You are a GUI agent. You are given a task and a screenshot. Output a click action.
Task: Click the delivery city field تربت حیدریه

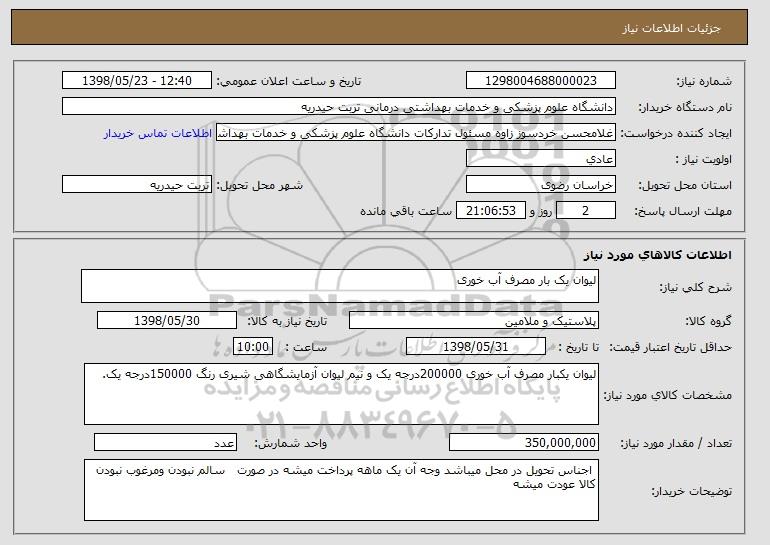point(137,185)
